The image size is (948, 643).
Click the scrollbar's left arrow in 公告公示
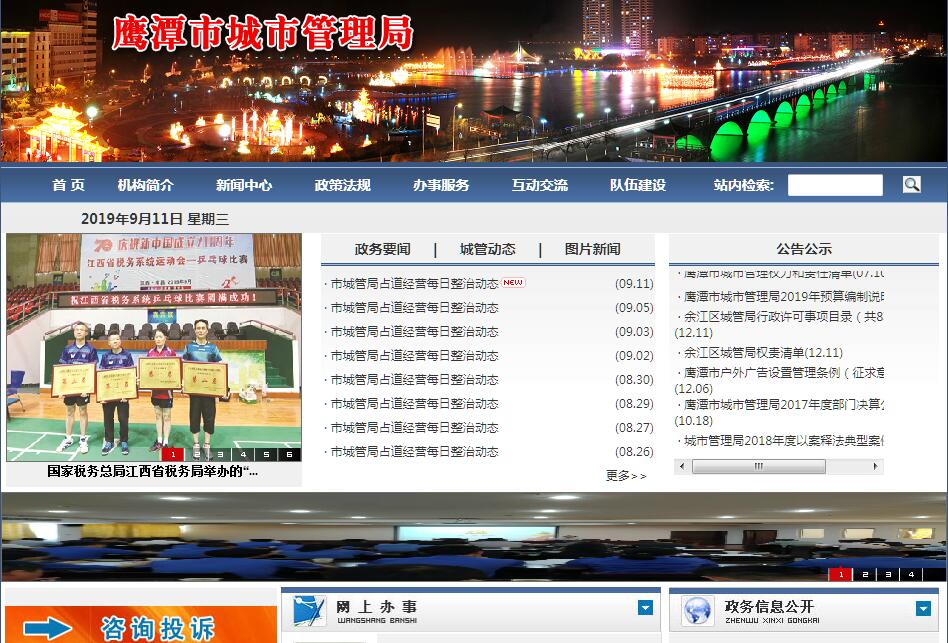coord(681,466)
